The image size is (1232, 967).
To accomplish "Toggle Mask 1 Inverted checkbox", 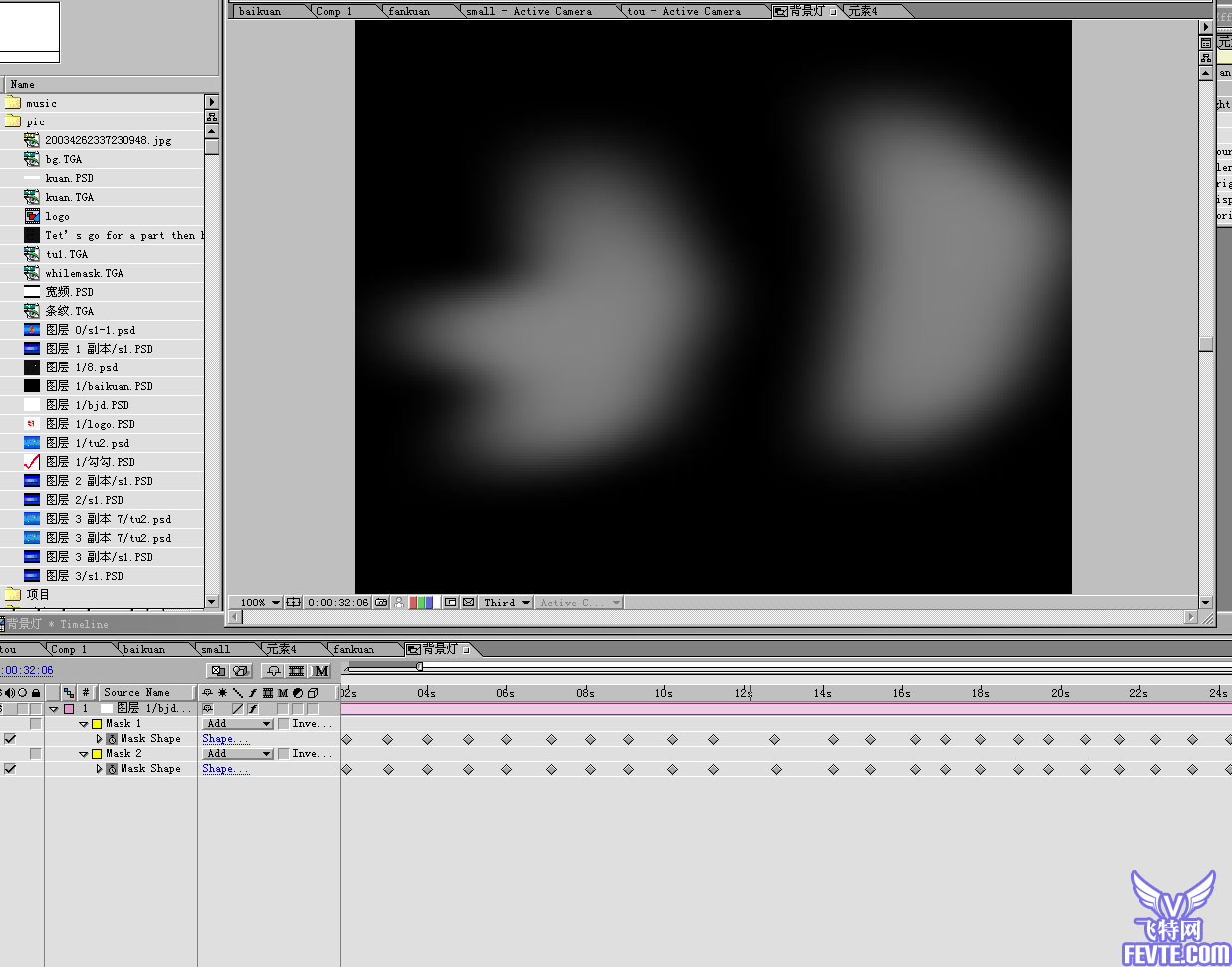I will point(284,724).
